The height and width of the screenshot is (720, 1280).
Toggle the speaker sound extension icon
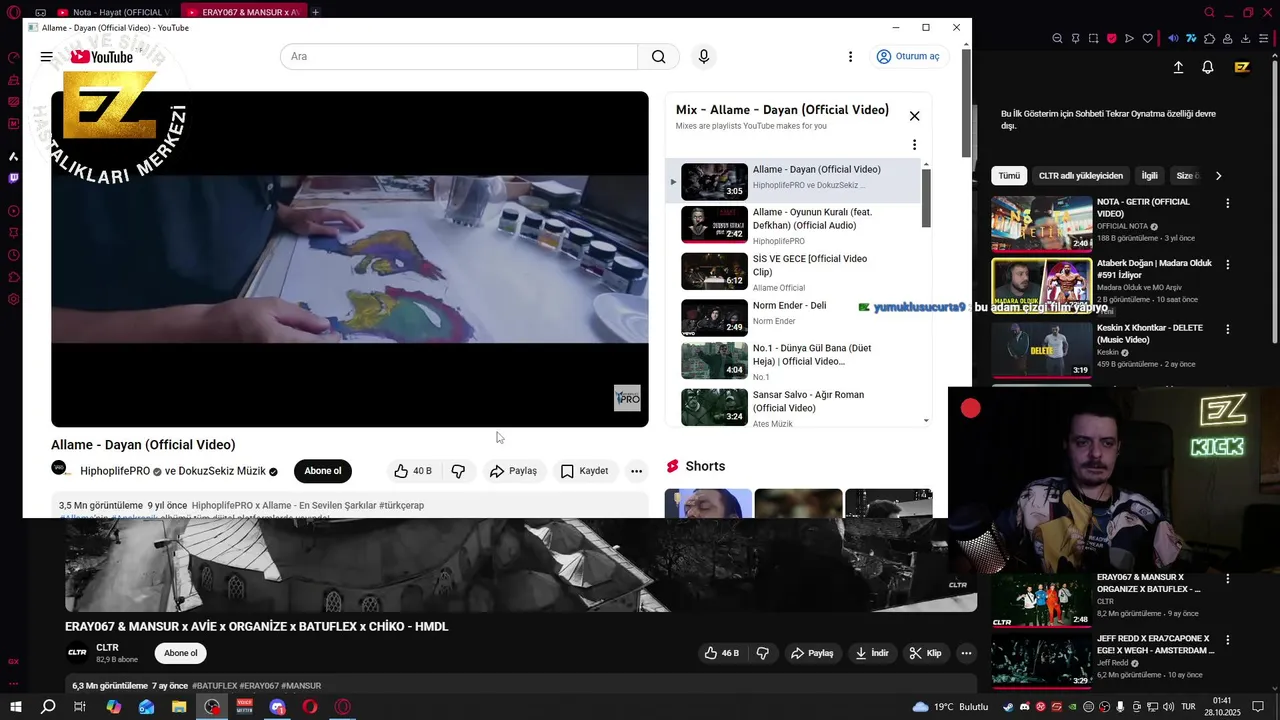1173,39
